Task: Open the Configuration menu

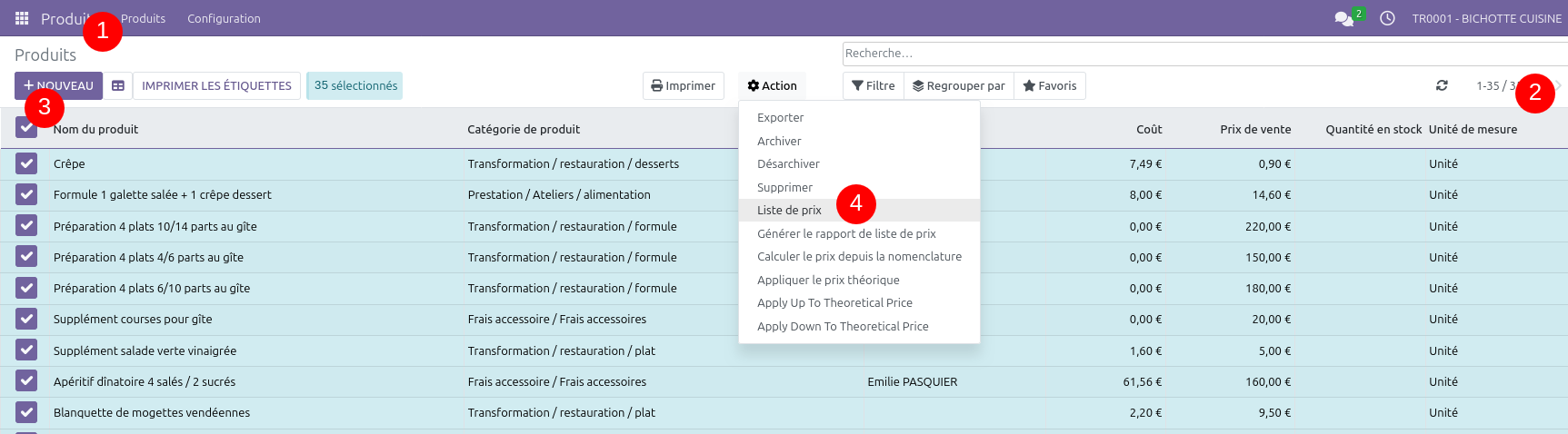Action: coord(224,18)
